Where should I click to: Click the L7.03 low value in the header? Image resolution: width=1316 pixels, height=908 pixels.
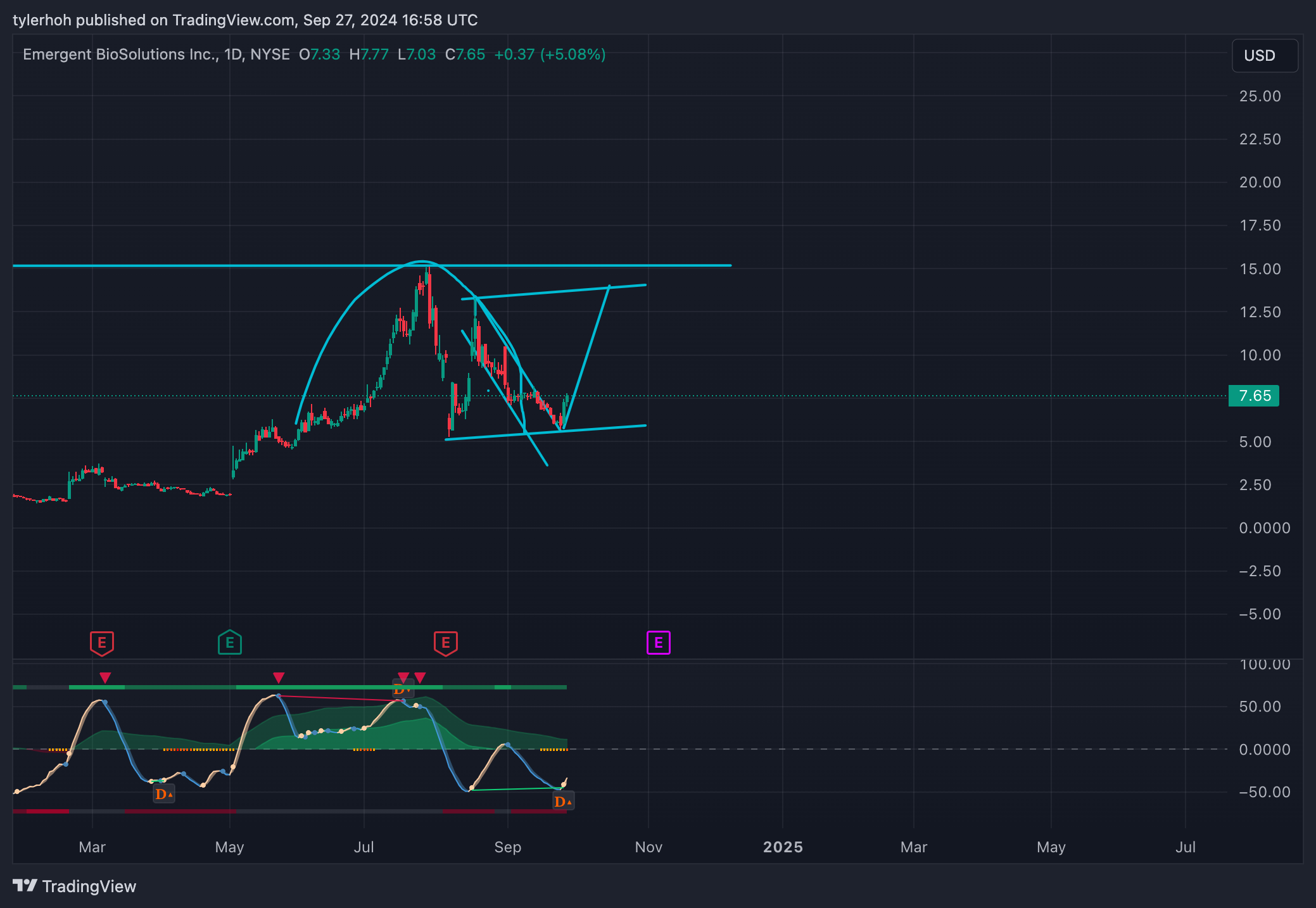pyautogui.click(x=417, y=54)
